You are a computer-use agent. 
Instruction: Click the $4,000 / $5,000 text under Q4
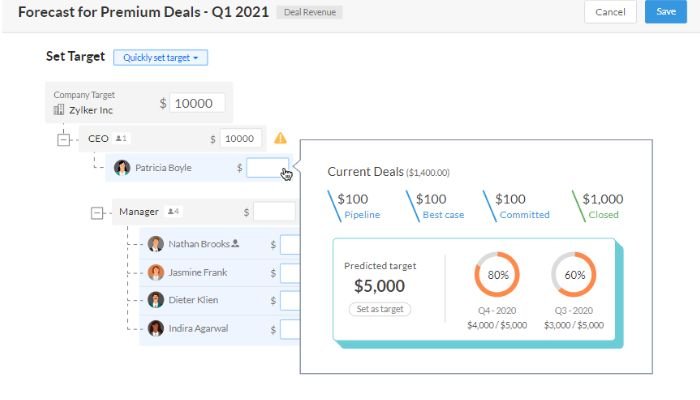coord(497,325)
